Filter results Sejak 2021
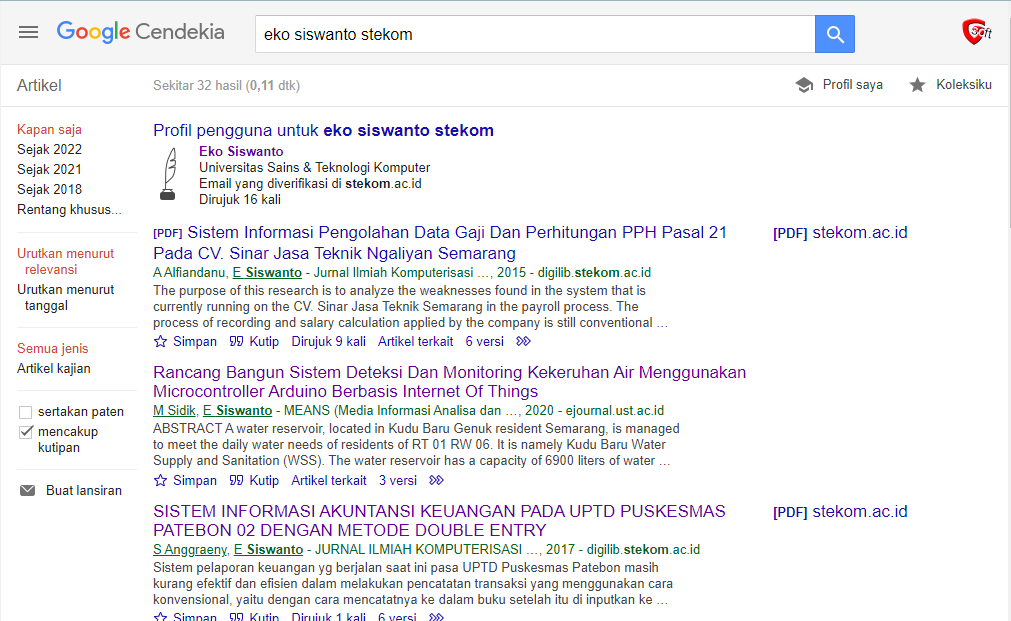 point(49,170)
